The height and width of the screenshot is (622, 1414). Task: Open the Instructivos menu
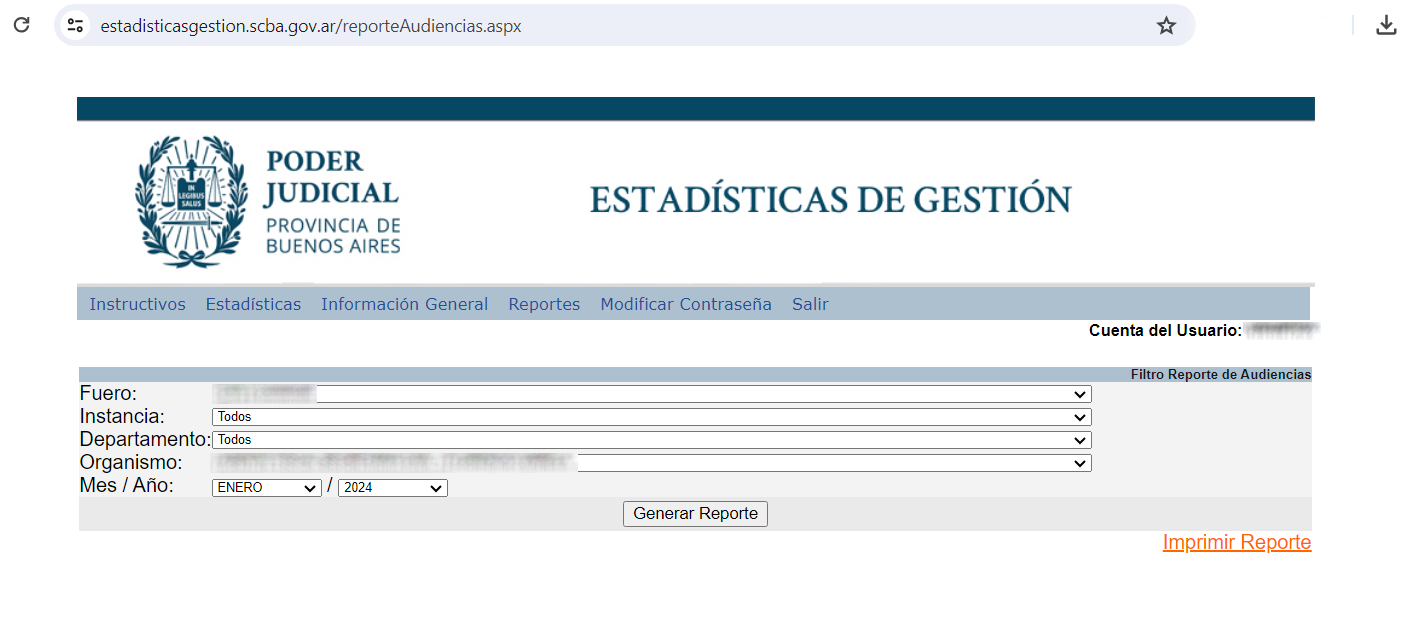point(137,304)
